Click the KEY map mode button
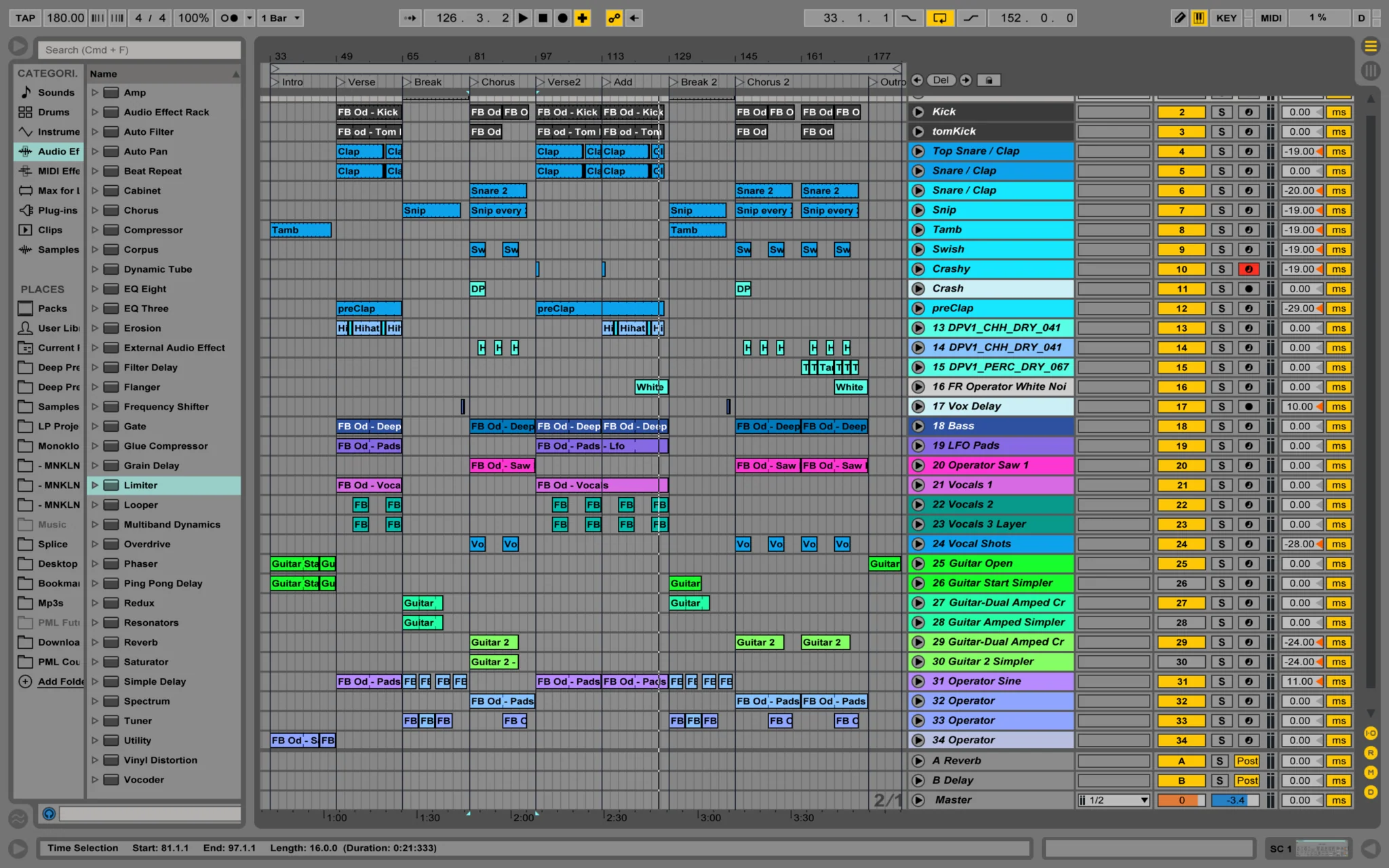 tap(1226, 18)
